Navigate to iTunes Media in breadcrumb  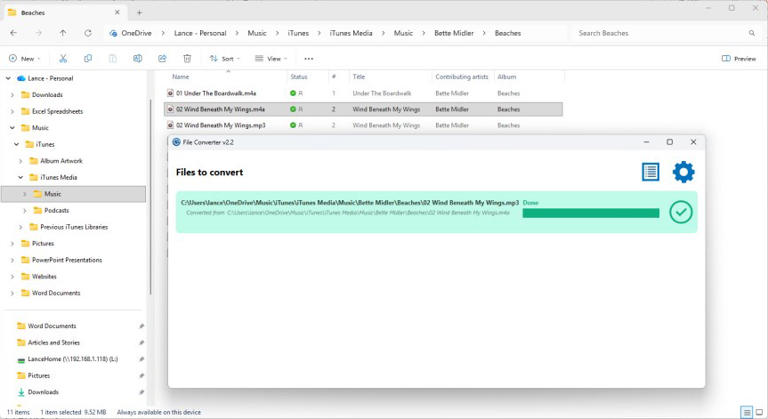pos(351,33)
